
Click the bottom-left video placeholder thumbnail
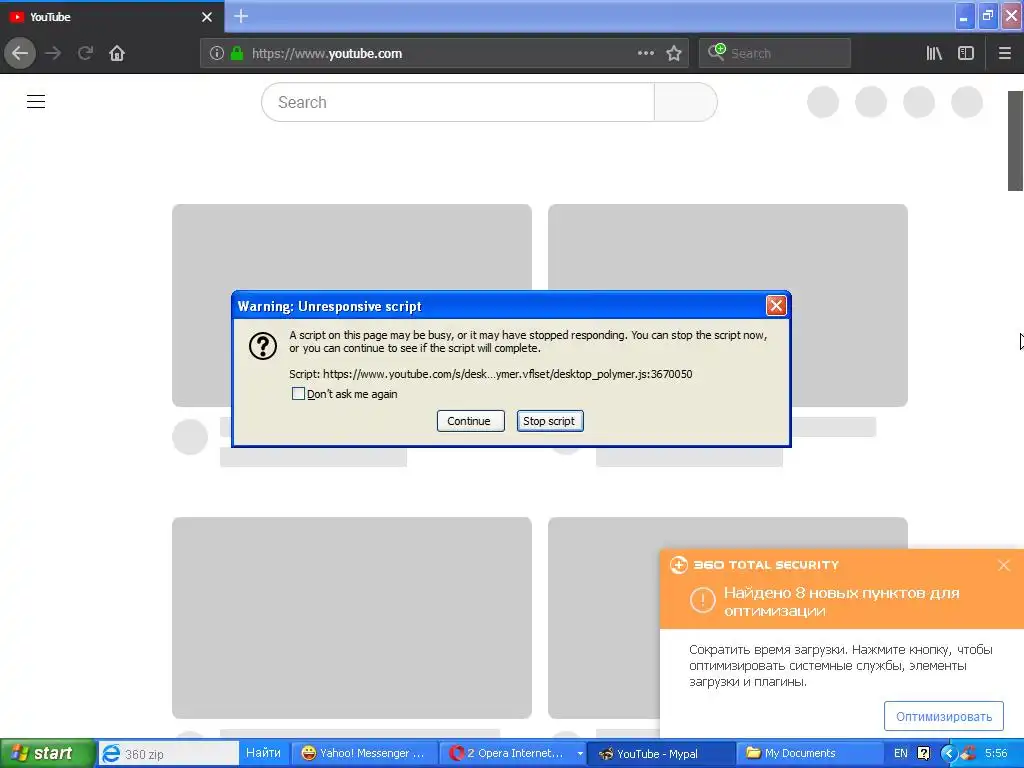[x=352, y=618]
